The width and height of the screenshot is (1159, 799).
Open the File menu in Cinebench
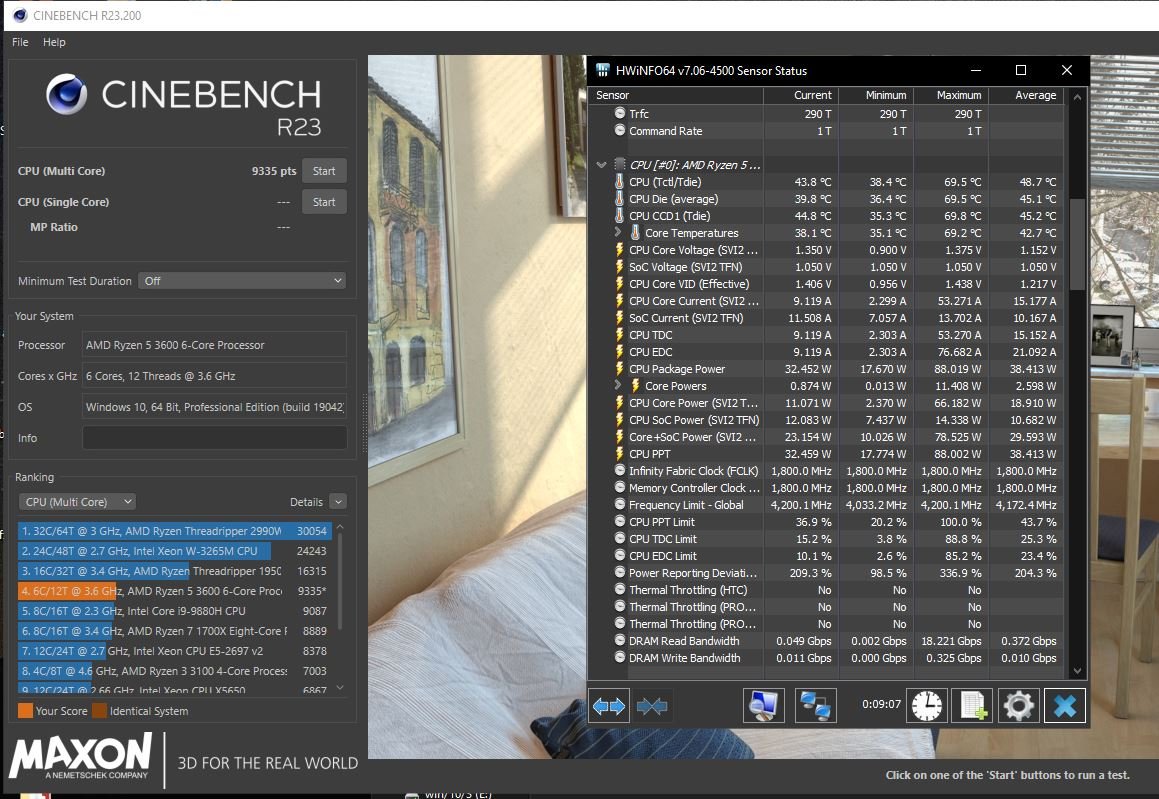point(20,42)
